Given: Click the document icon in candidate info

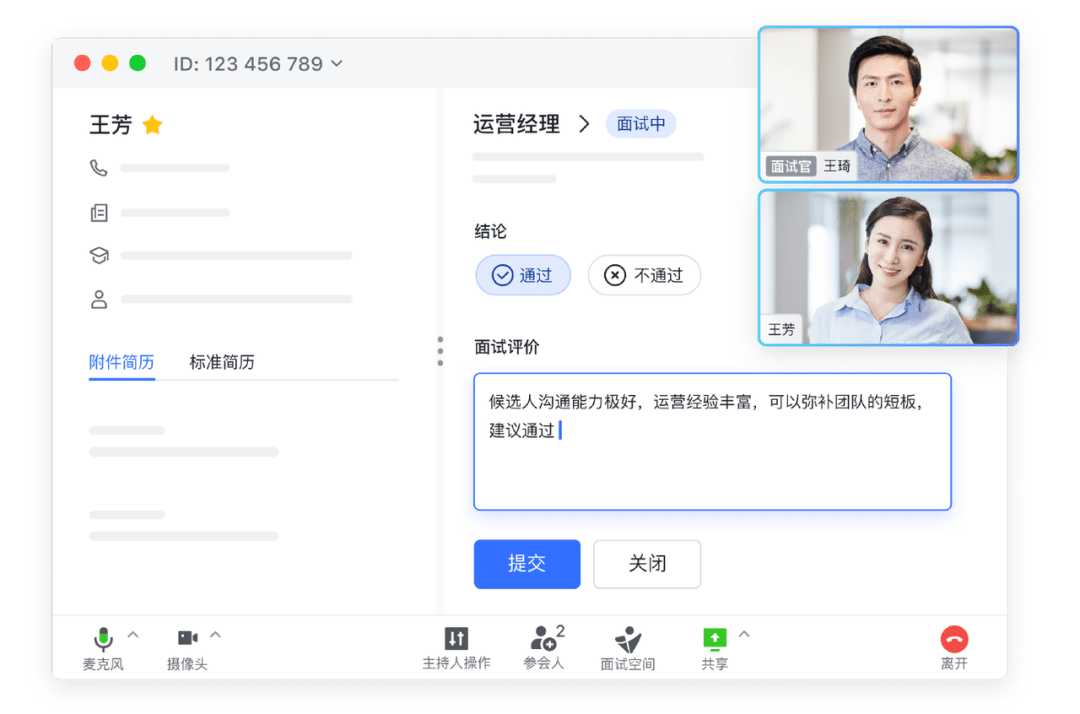Looking at the screenshot, I should coord(99,213).
